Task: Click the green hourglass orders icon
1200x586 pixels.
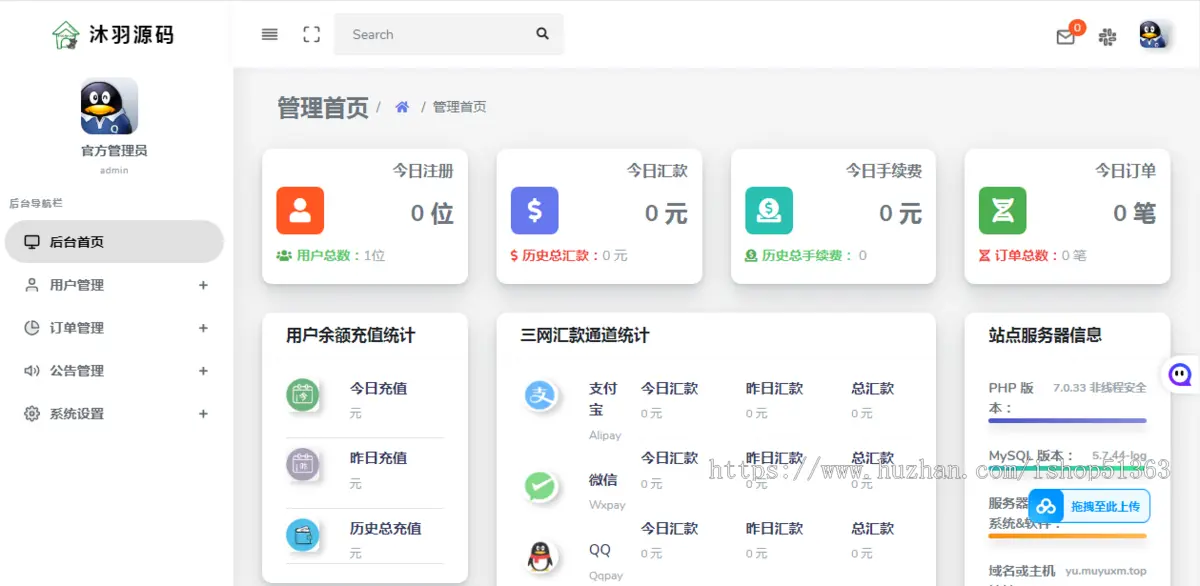Action: [x=1002, y=211]
